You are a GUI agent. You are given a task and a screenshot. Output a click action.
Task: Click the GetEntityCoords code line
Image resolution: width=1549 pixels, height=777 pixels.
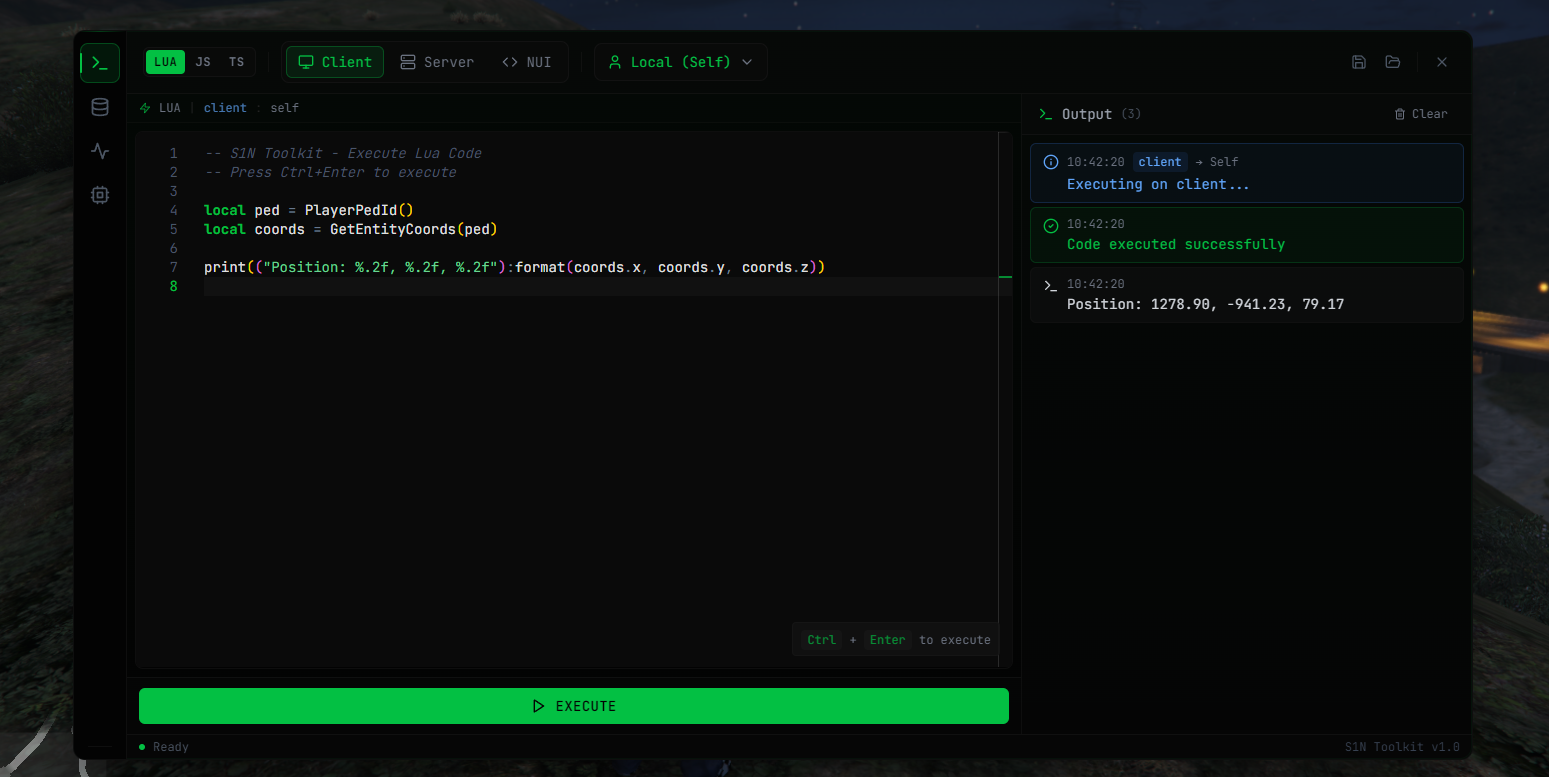pos(351,229)
